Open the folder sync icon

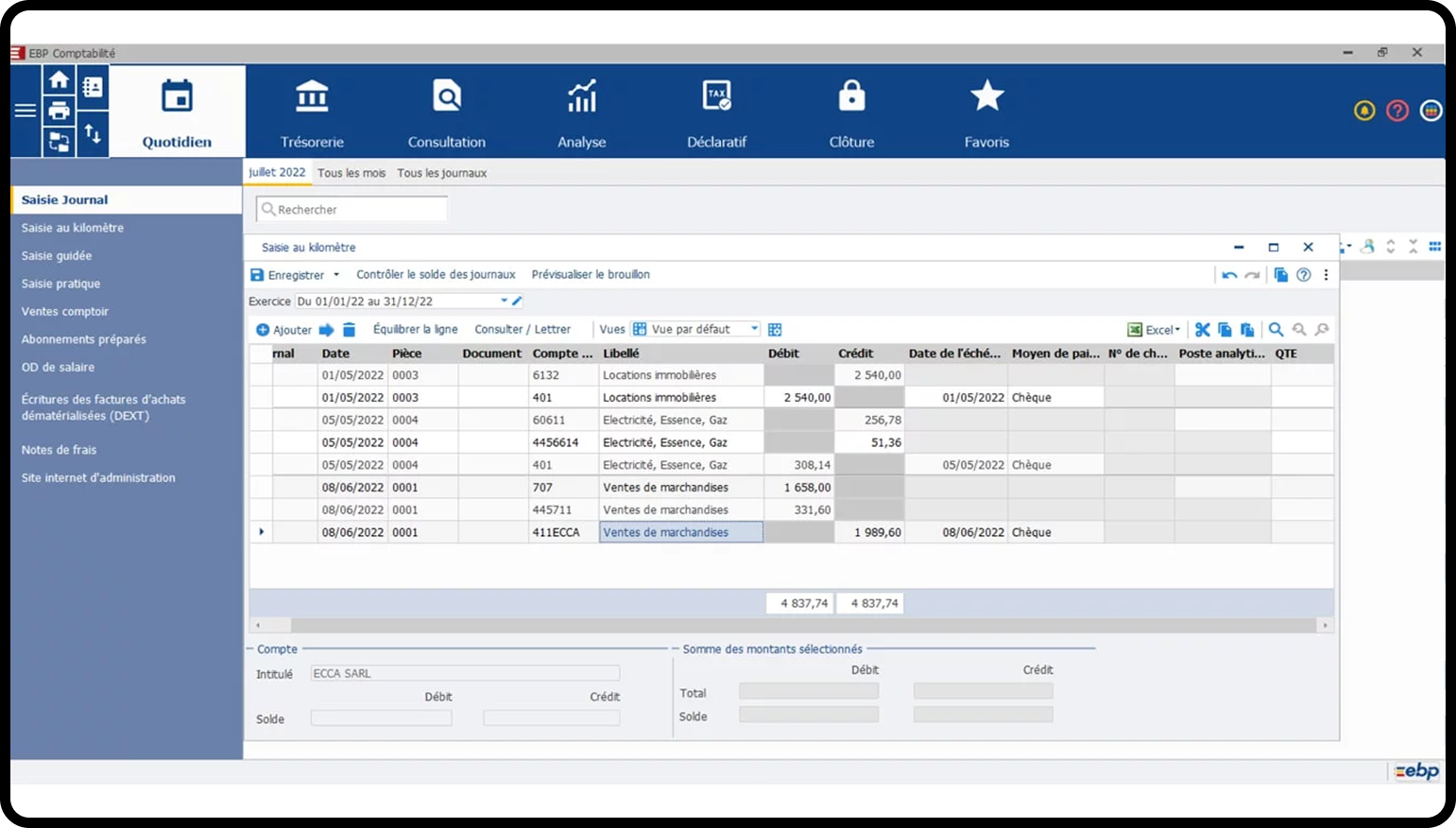point(59,142)
